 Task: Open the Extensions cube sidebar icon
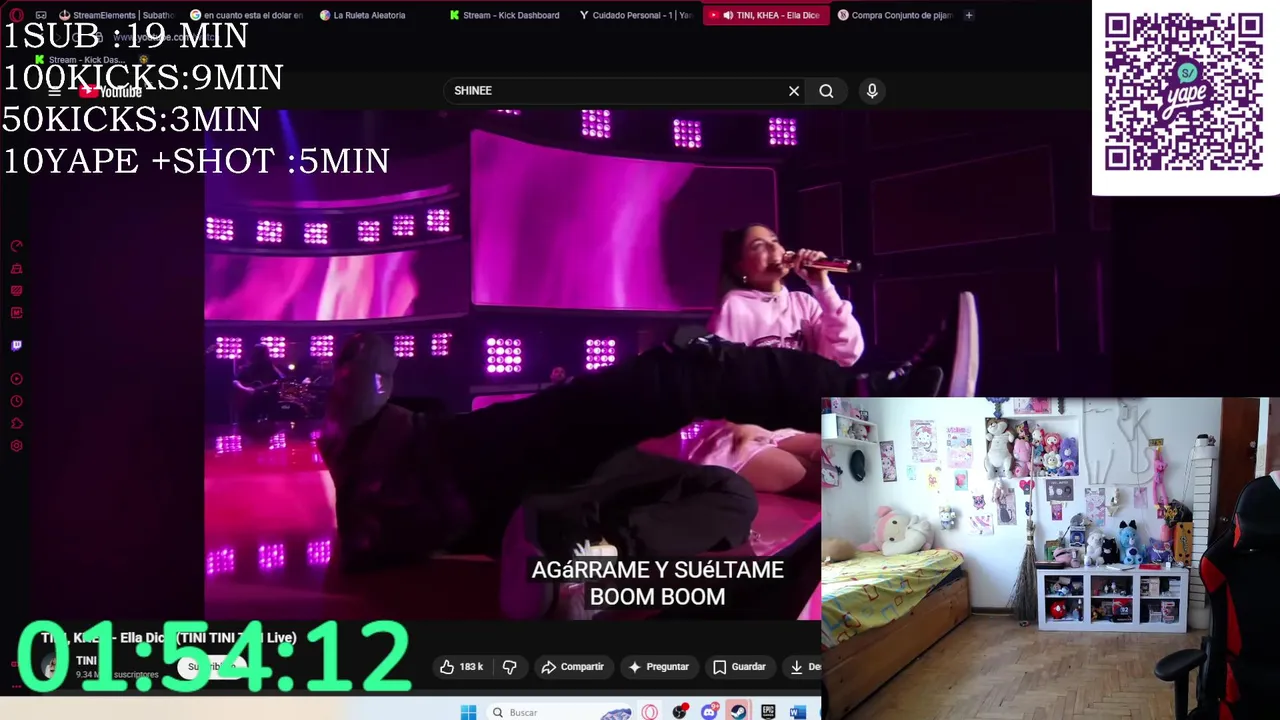tap(16, 424)
